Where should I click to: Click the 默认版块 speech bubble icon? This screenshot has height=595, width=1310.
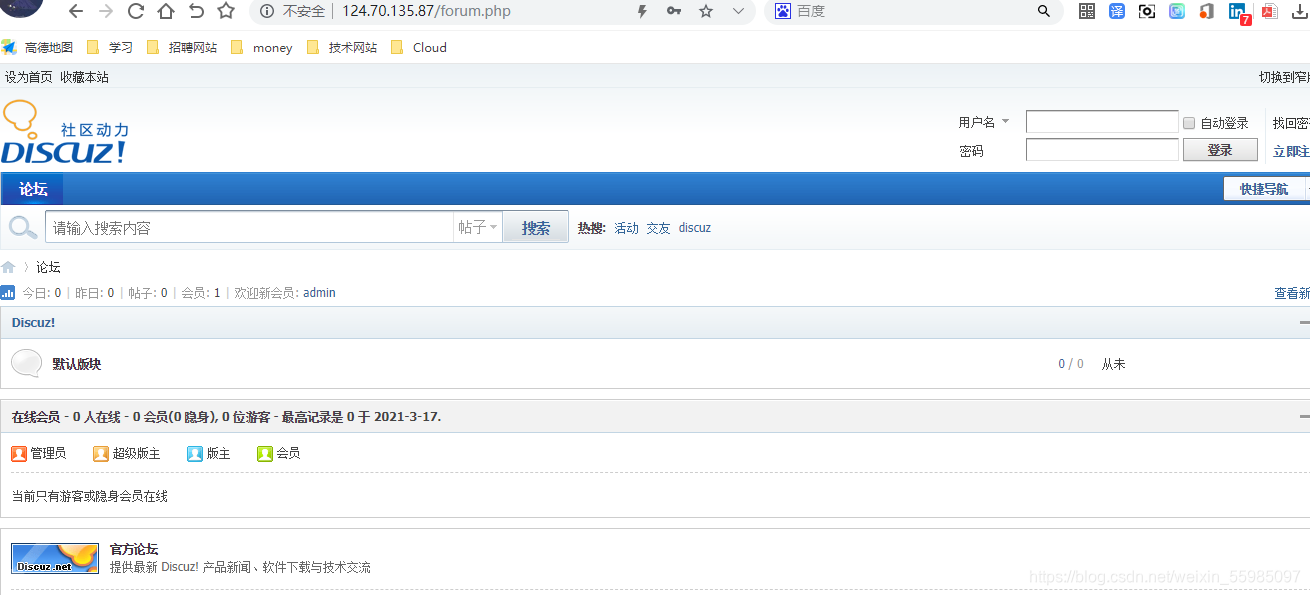pos(27,364)
